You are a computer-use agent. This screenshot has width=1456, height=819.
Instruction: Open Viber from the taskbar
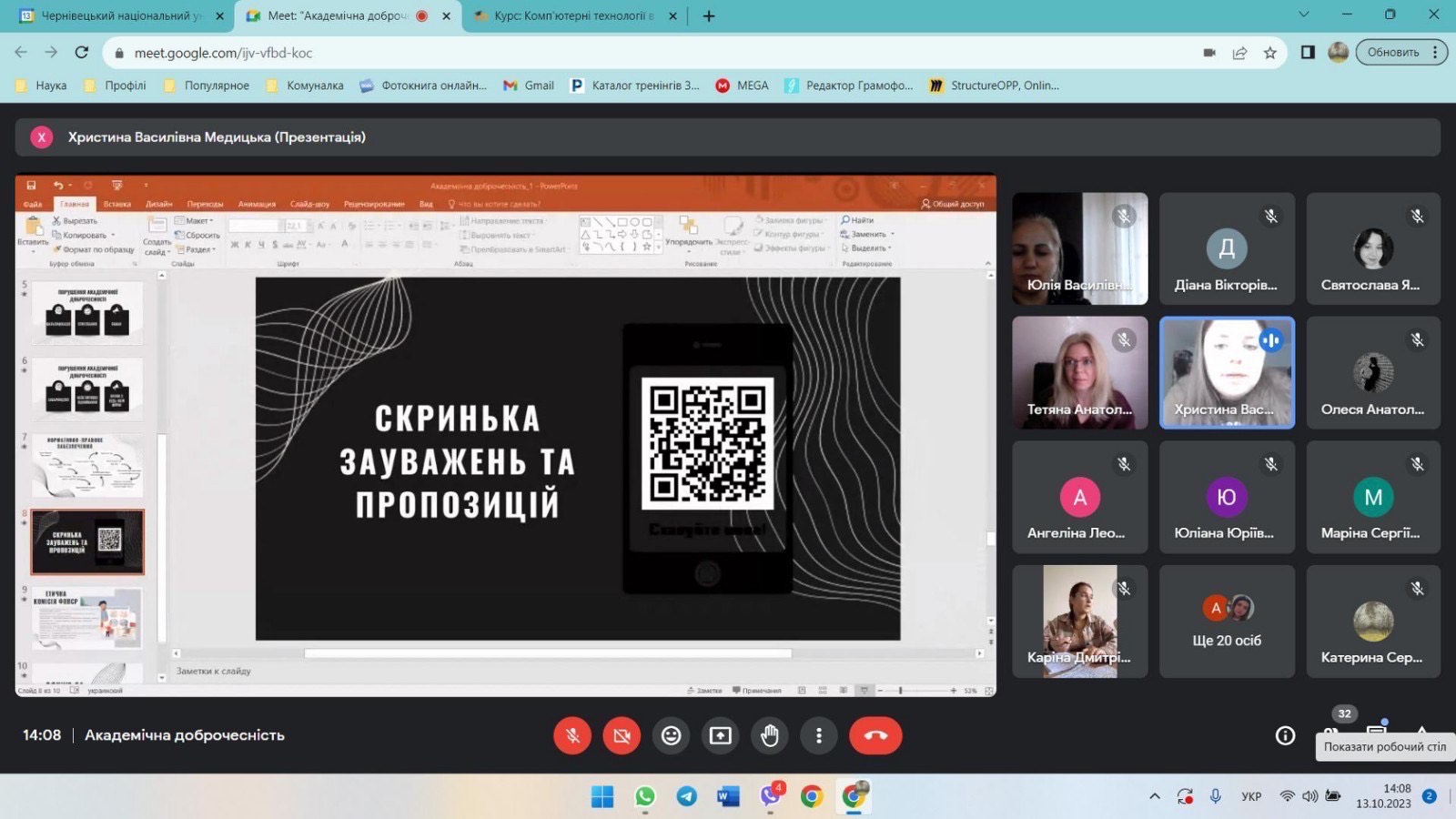[771, 797]
